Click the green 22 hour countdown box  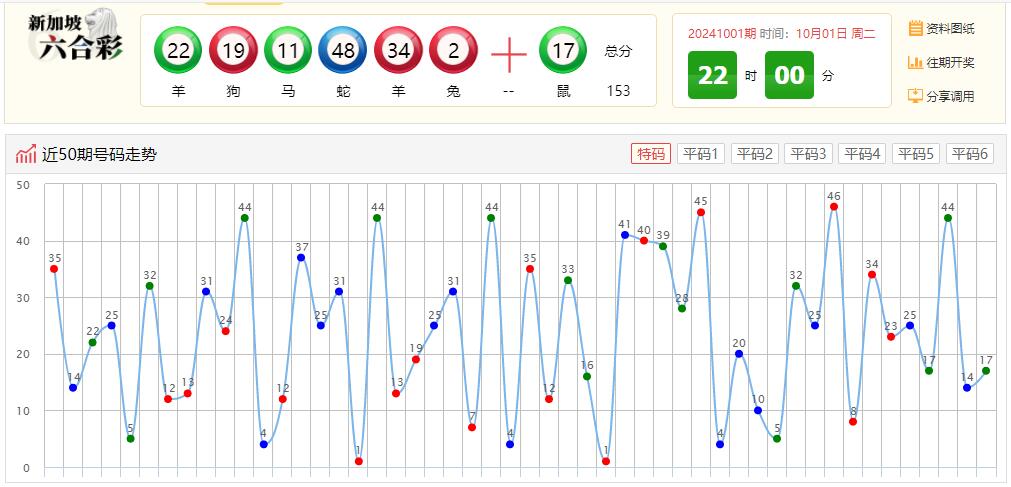[712, 76]
